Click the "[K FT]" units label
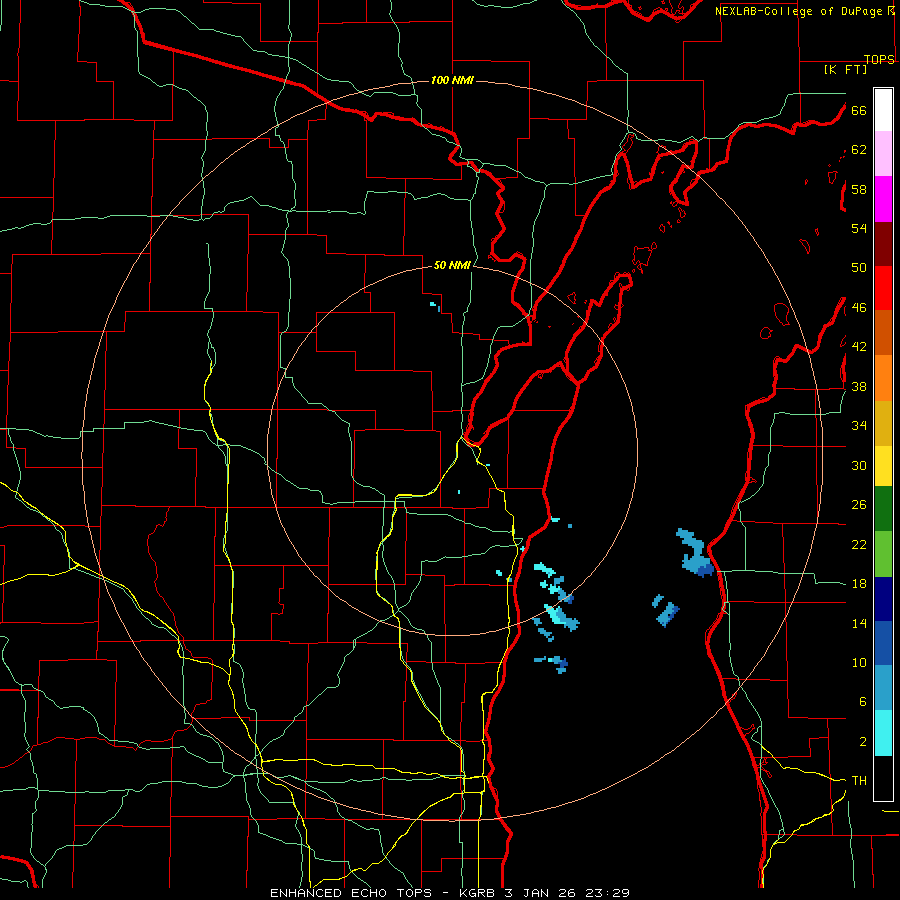The width and height of the screenshot is (900, 900). [x=845, y=69]
